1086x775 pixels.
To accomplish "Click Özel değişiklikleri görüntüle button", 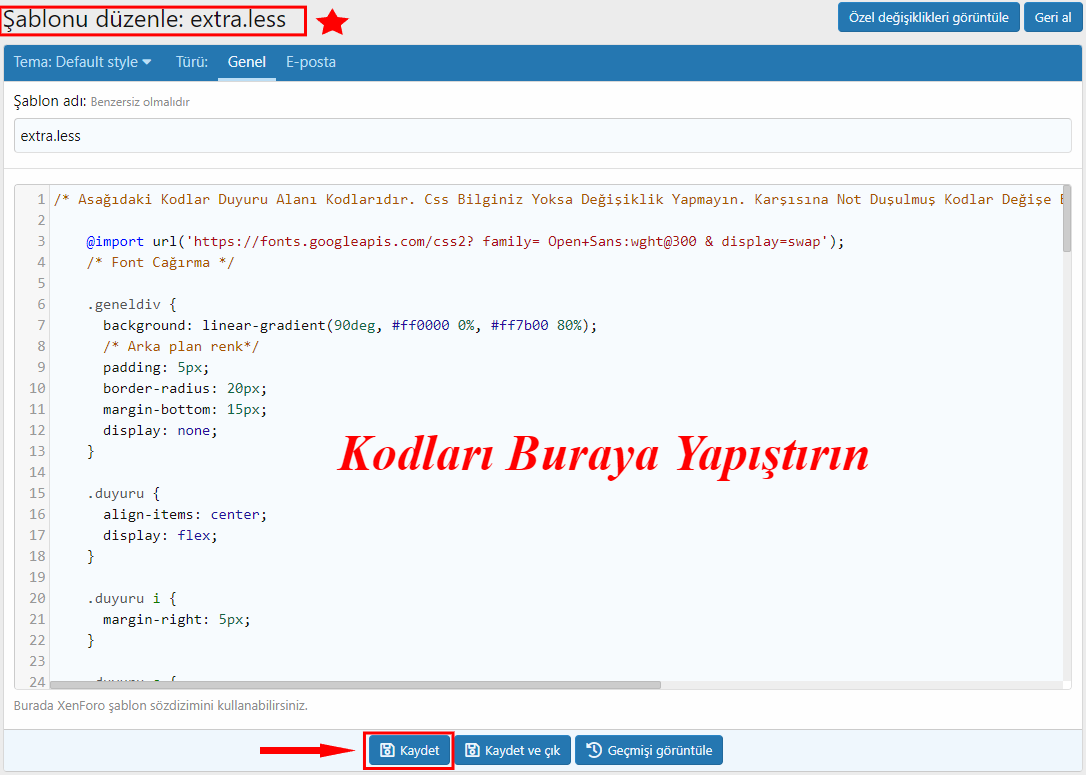I will pos(928,17).
